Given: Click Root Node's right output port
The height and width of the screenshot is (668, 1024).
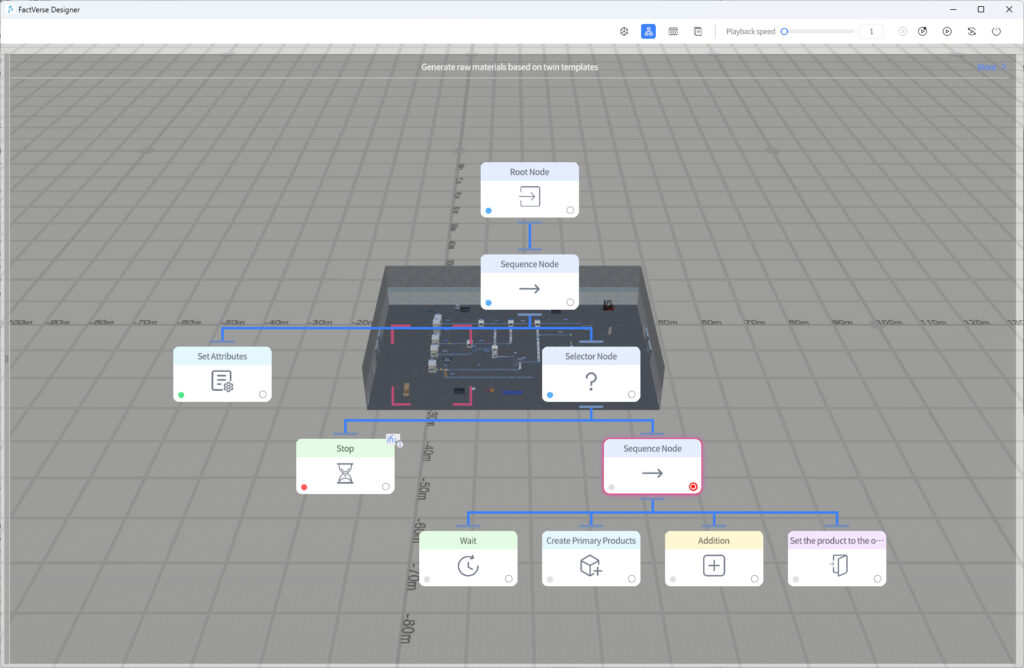Looking at the screenshot, I should tap(570, 210).
